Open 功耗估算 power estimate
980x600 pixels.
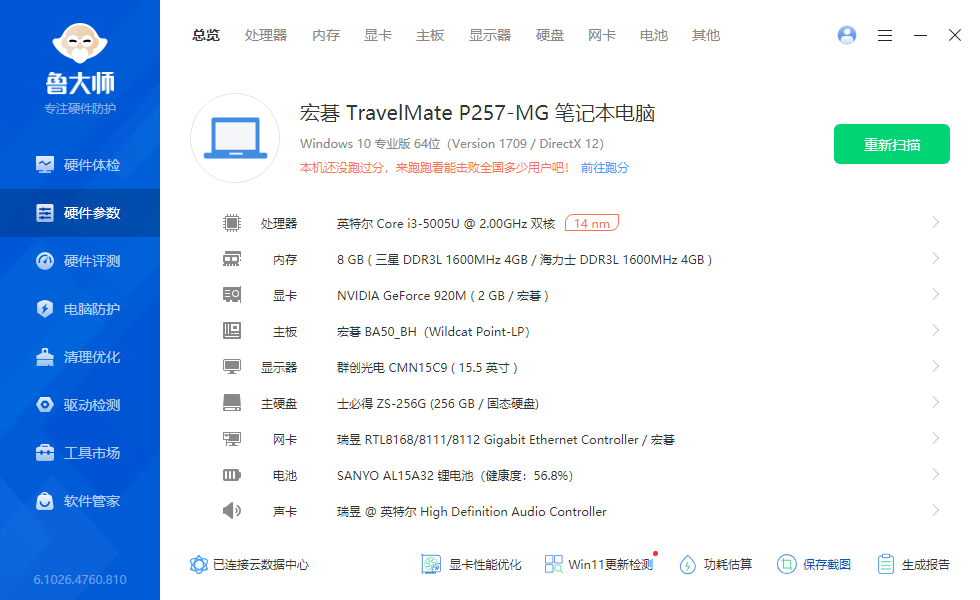tap(716, 564)
